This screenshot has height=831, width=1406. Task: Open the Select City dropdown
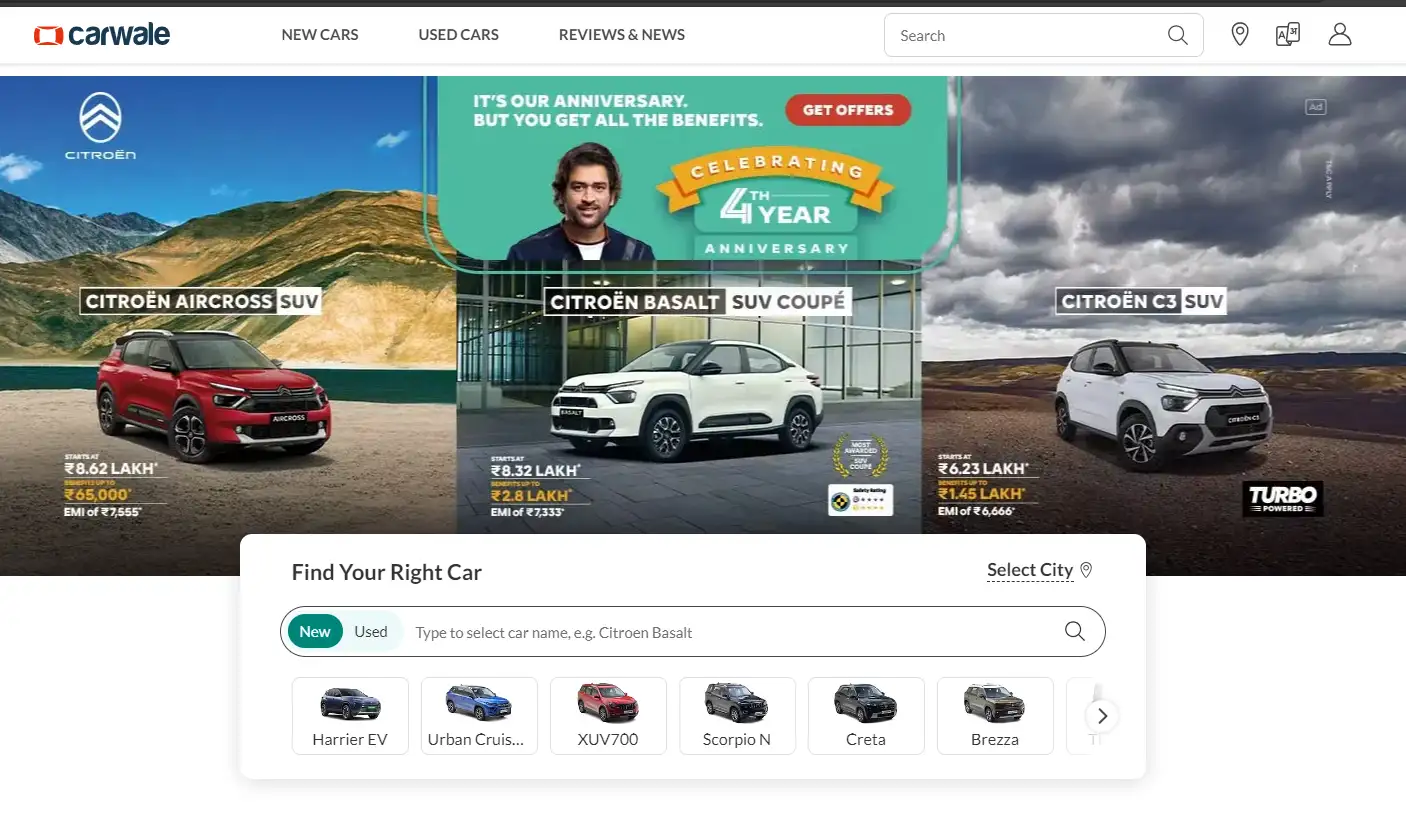(1030, 570)
